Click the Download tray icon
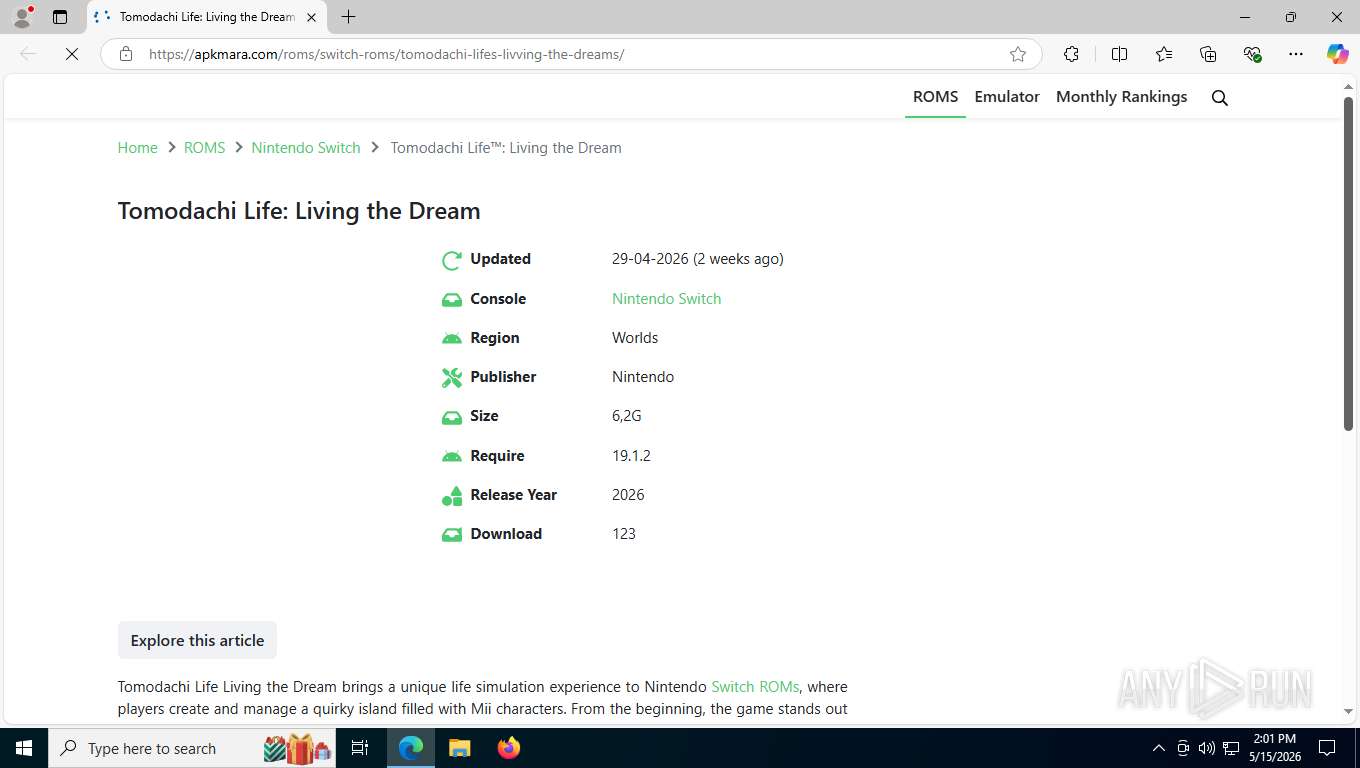The width and height of the screenshot is (1360, 768). coord(452,535)
